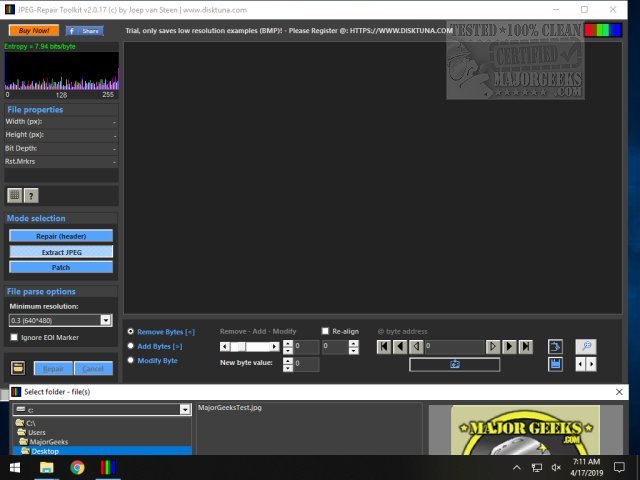
Task: Show hidden system tray icons
Action: tap(517, 468)
